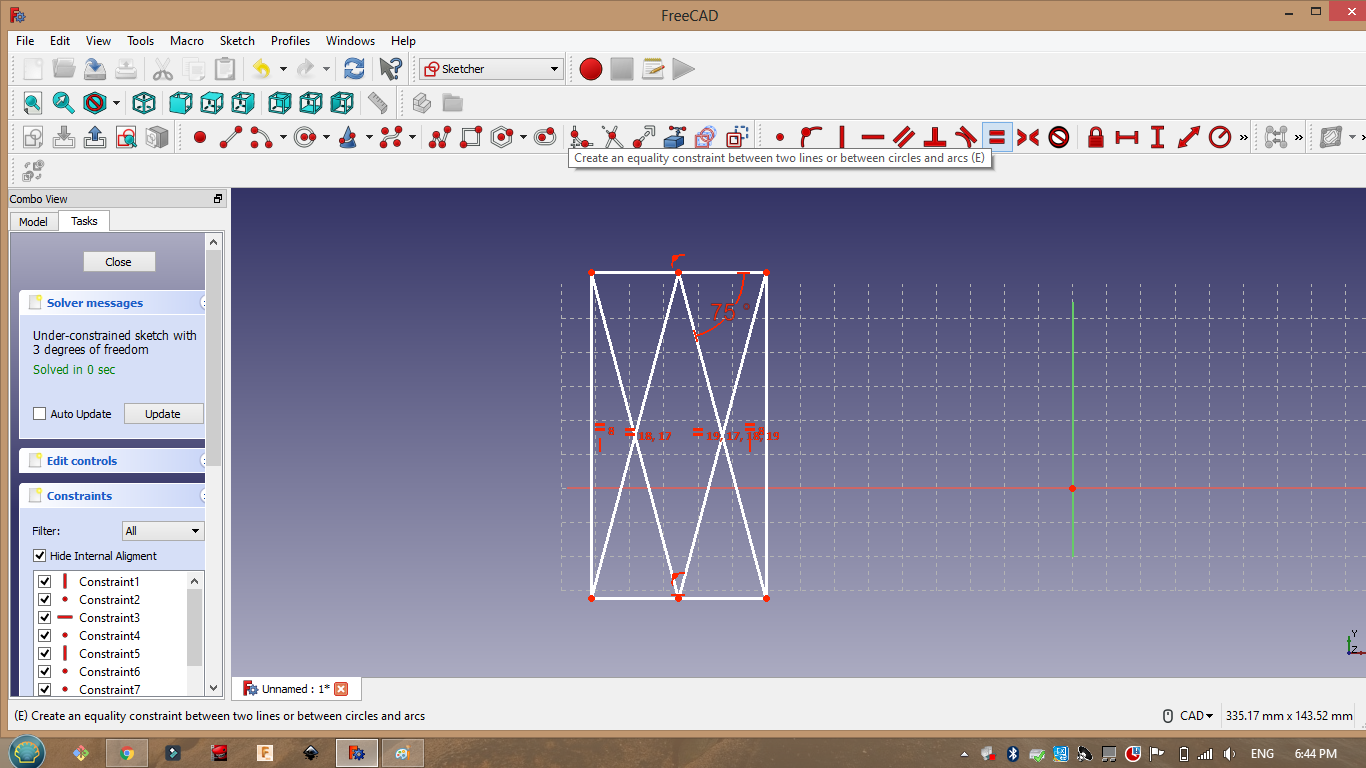The image size is (1366, 768).
Task: Open the Profiles menu
Action: pos(290,41)
